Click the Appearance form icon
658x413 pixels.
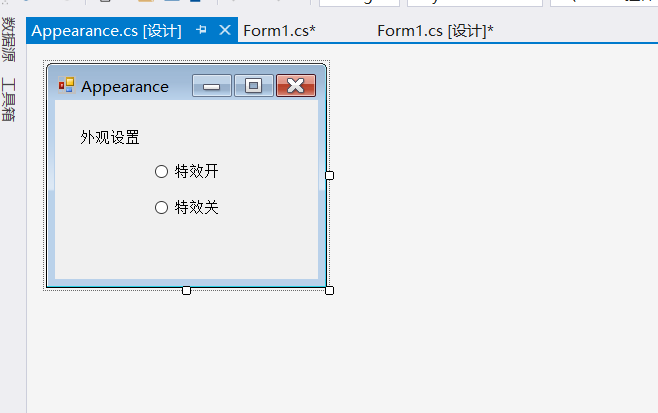(66, 85)
